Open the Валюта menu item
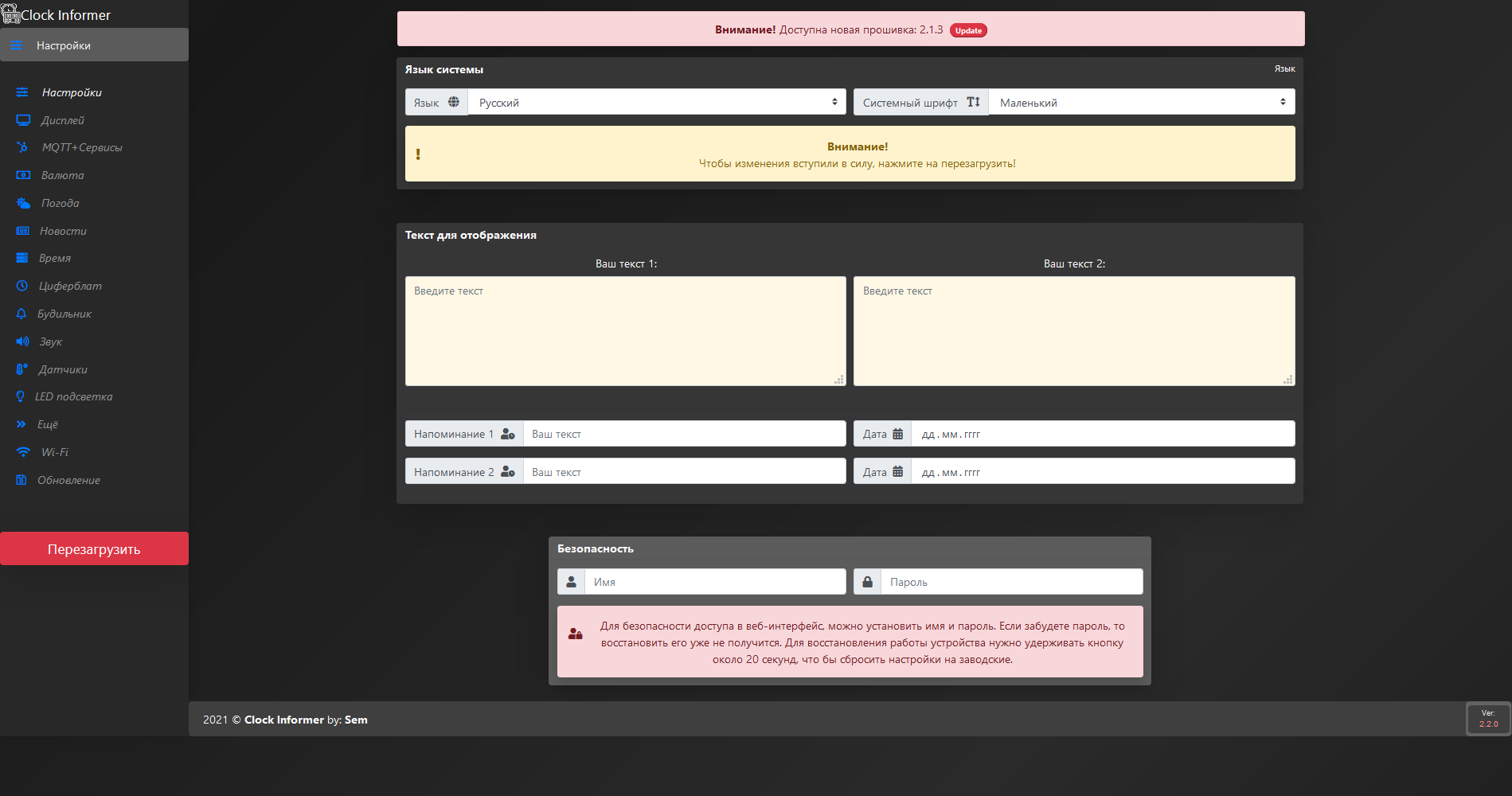1512x796 pixels. (62, 175)
